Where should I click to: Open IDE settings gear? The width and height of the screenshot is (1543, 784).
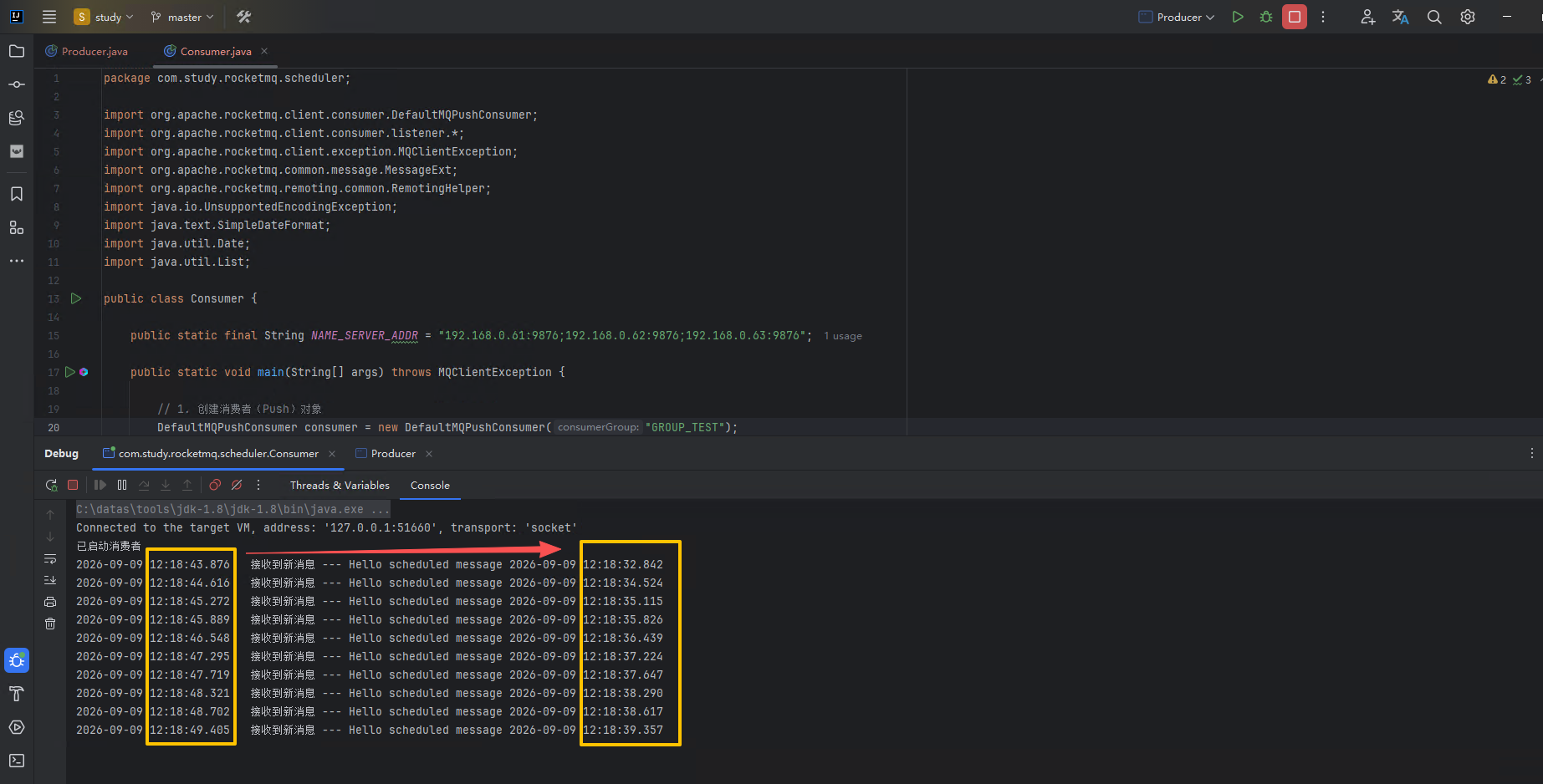point(1468,17)
